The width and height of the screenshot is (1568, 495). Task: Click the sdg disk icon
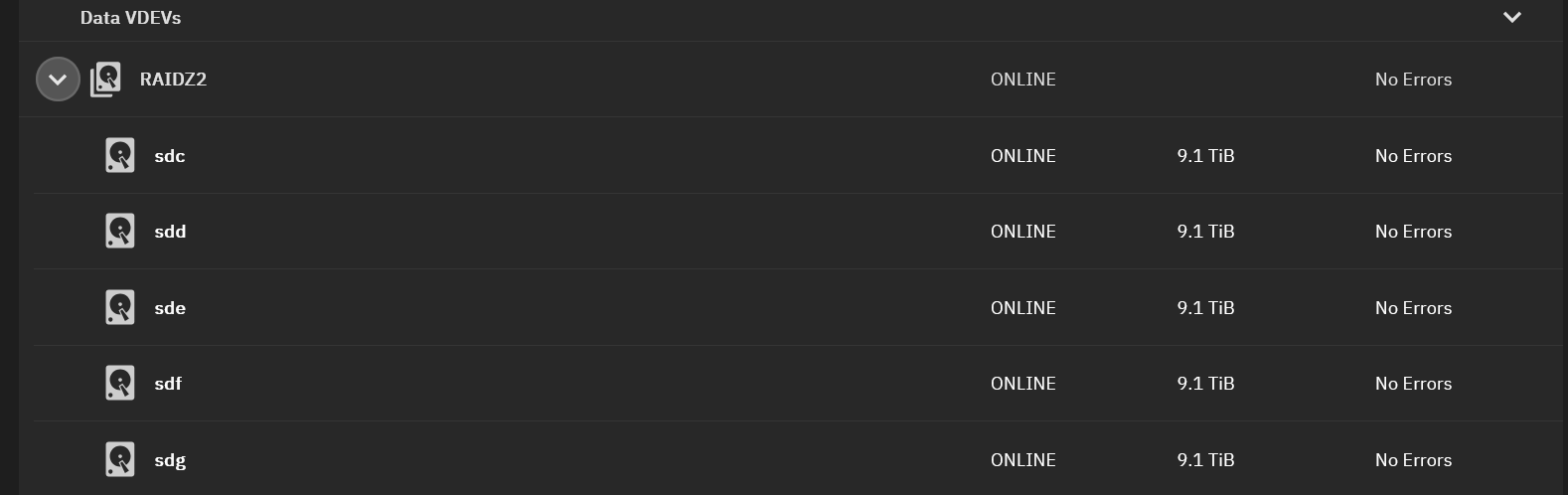pyautogui.click(x=120, y=459)
